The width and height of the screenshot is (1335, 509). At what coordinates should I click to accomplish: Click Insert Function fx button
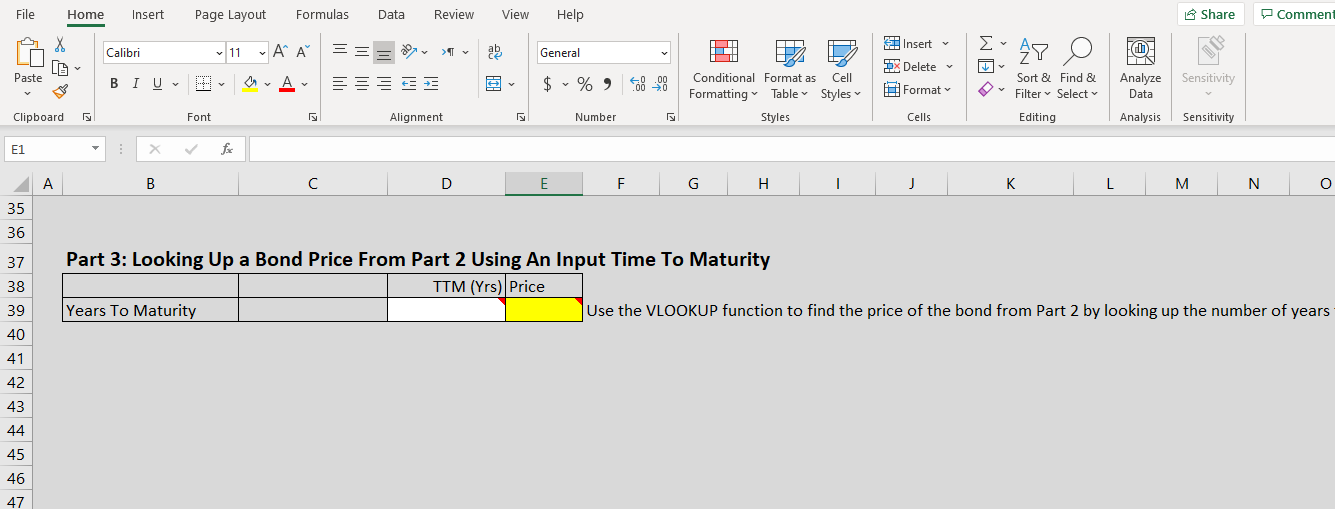coord(227,149)
